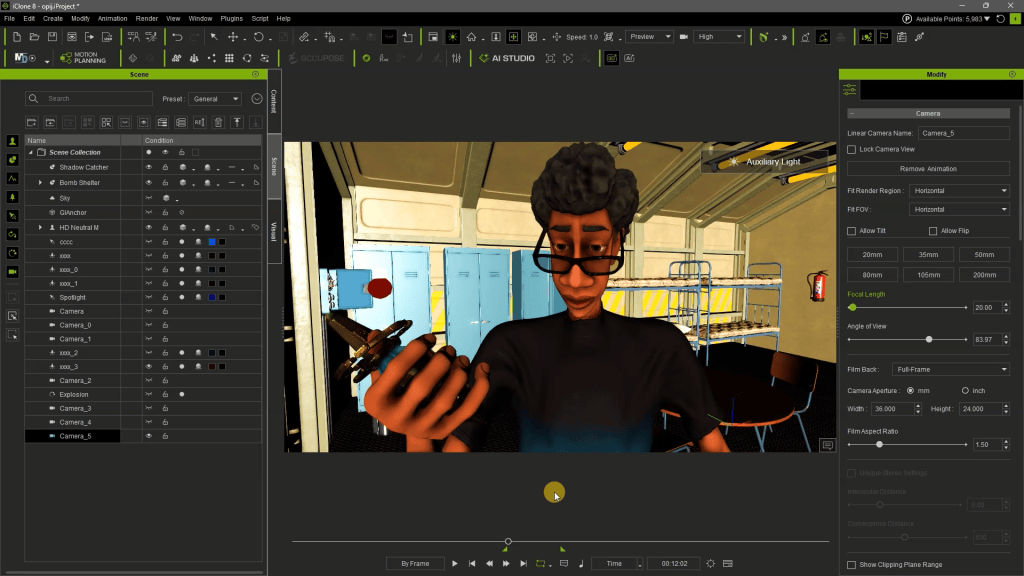Viewport: 1024px width, 576px height.
Task: Open the mixer sliders icon
Action: (x=456, y=58)
